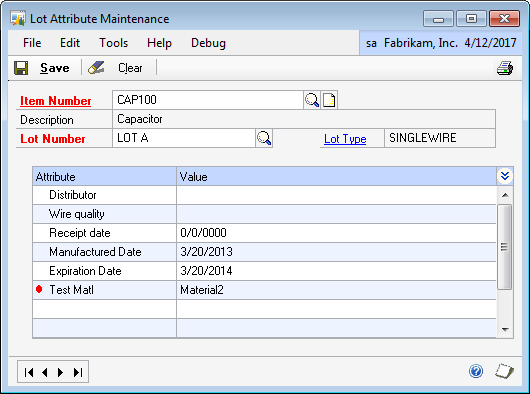
Task: Click the Value column header
Action: [336, 176]
